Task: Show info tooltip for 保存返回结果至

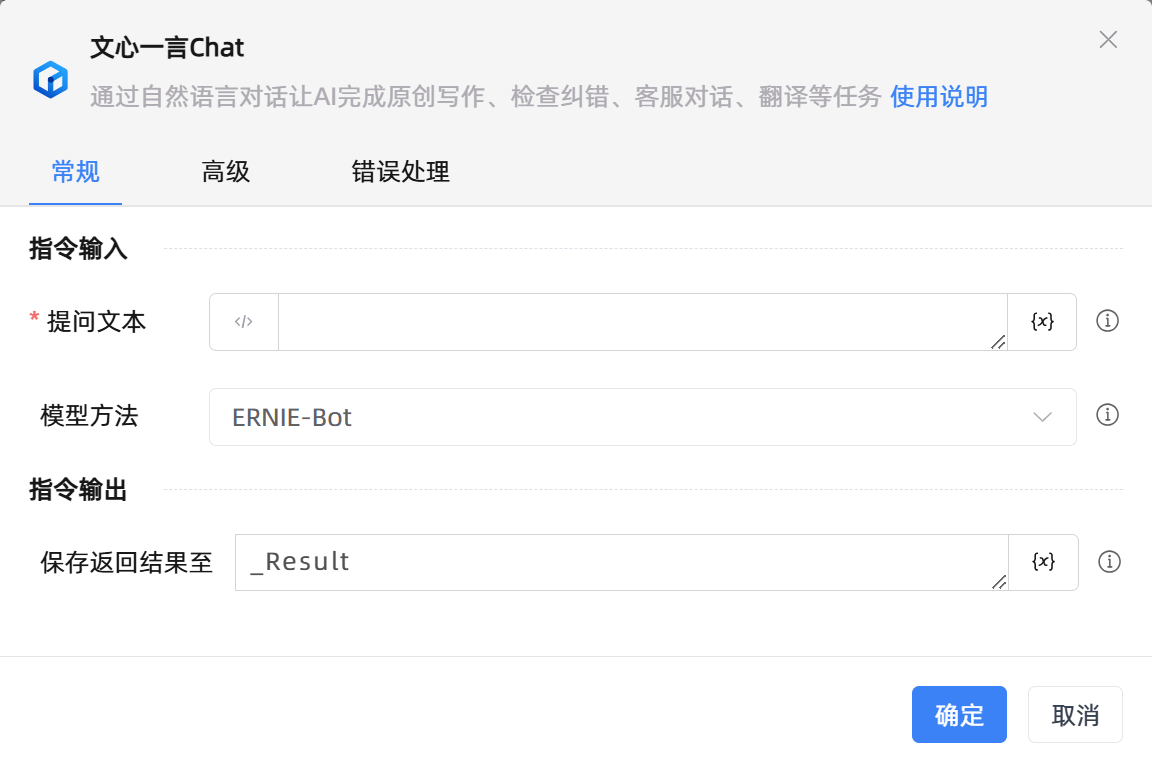Action: point(1108,562)
